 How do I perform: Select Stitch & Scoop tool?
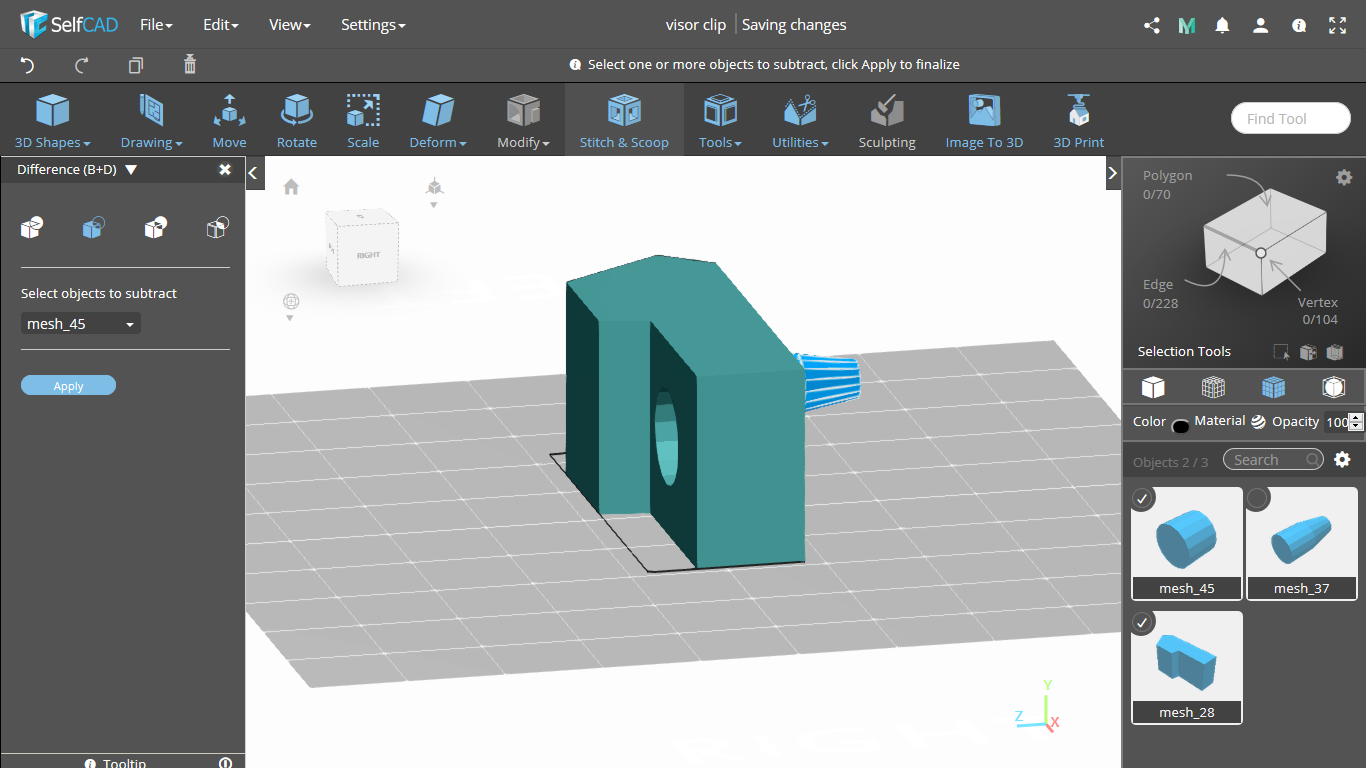pyautogui.click(x=624, y=120)
